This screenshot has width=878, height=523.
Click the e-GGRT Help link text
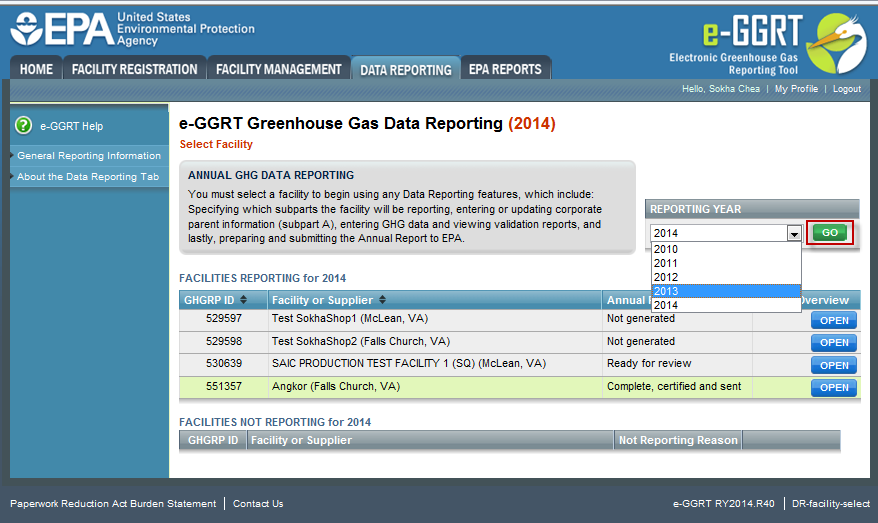(72, 126)
